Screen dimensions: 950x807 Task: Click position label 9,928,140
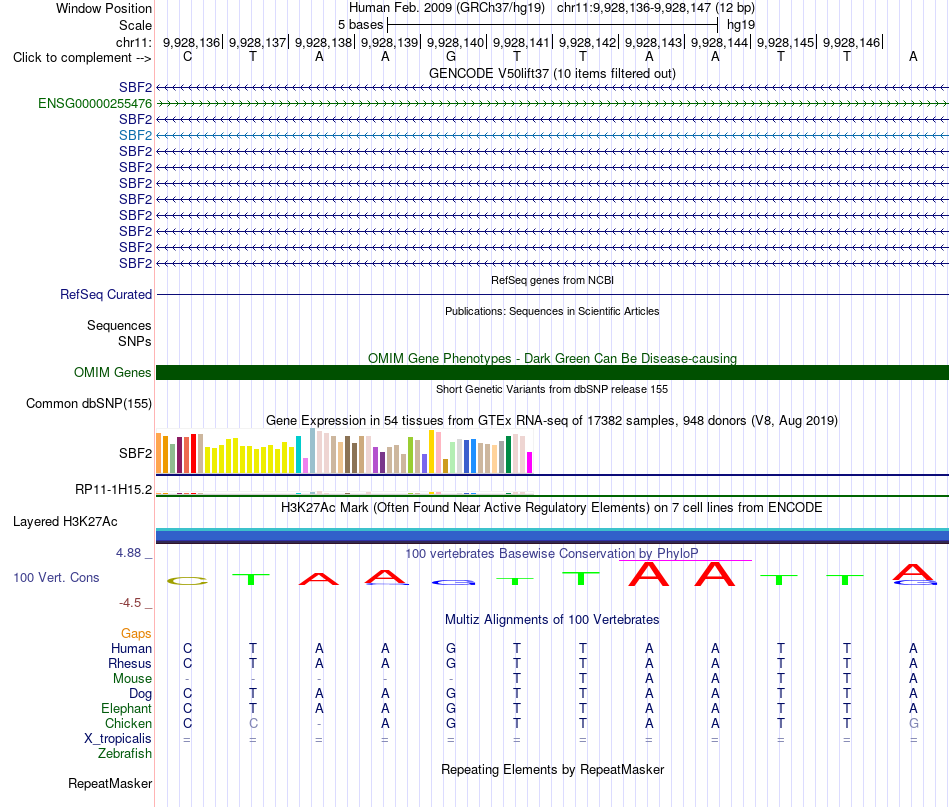click(x=456, y=42)
